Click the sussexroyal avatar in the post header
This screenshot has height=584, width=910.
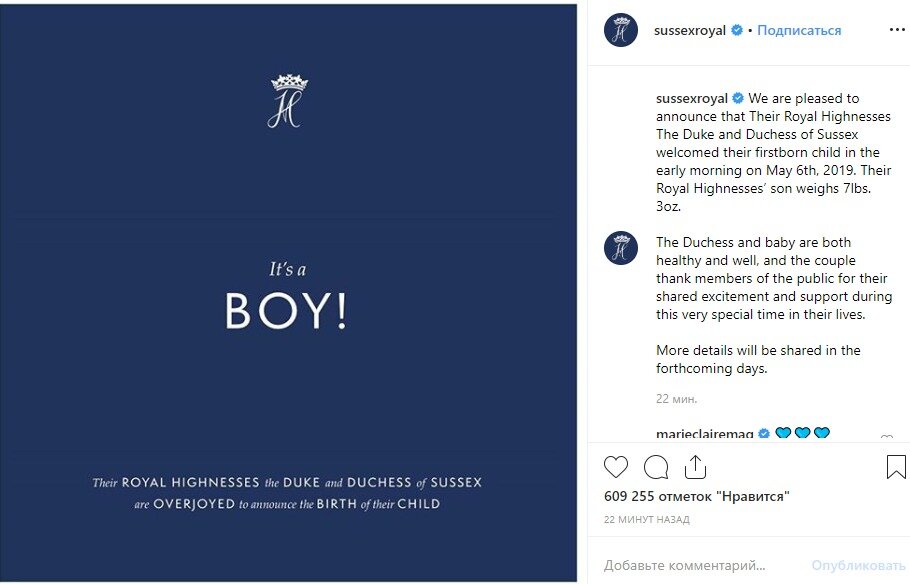(x=621, y=30)
